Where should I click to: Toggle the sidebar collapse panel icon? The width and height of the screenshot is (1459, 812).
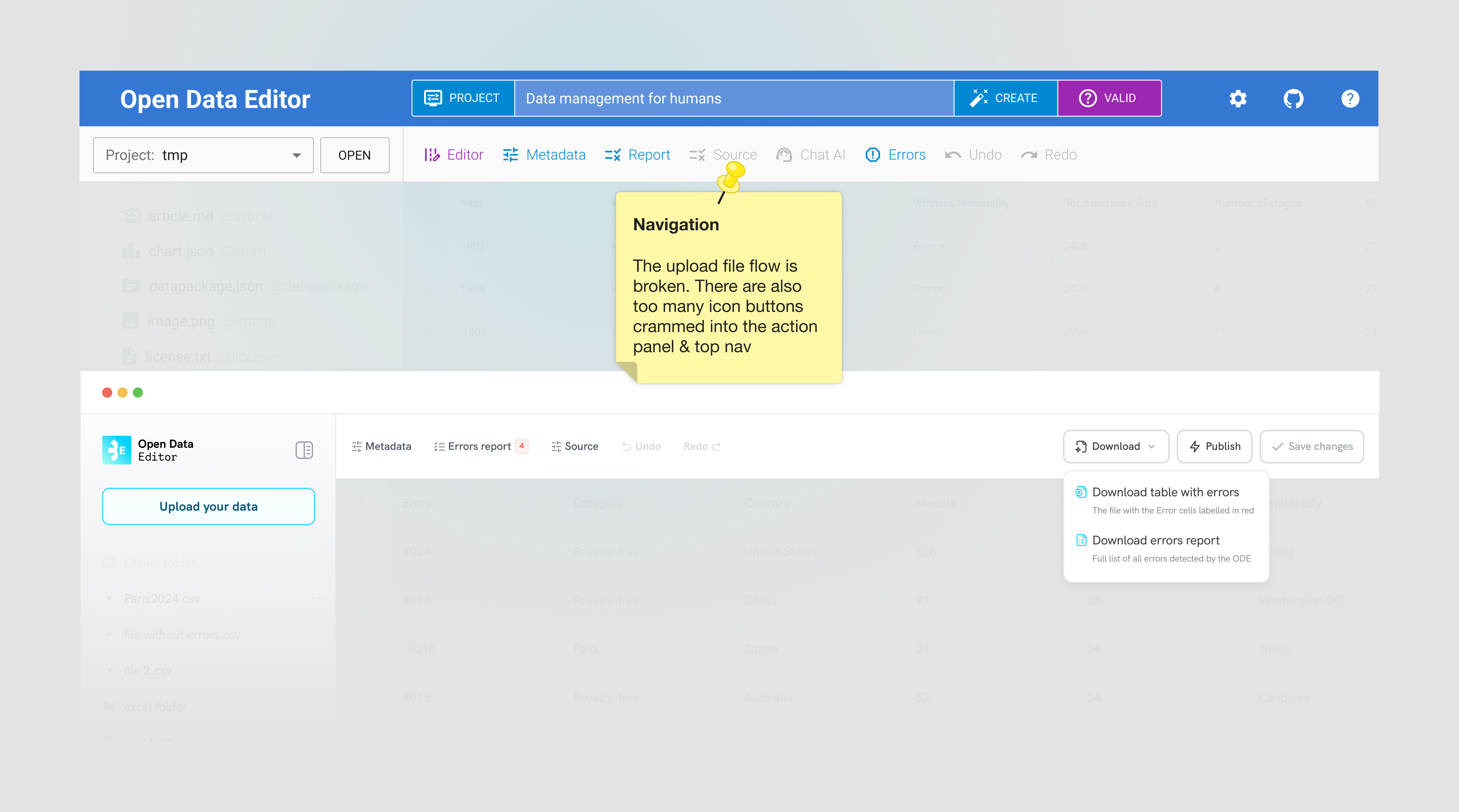304,450
